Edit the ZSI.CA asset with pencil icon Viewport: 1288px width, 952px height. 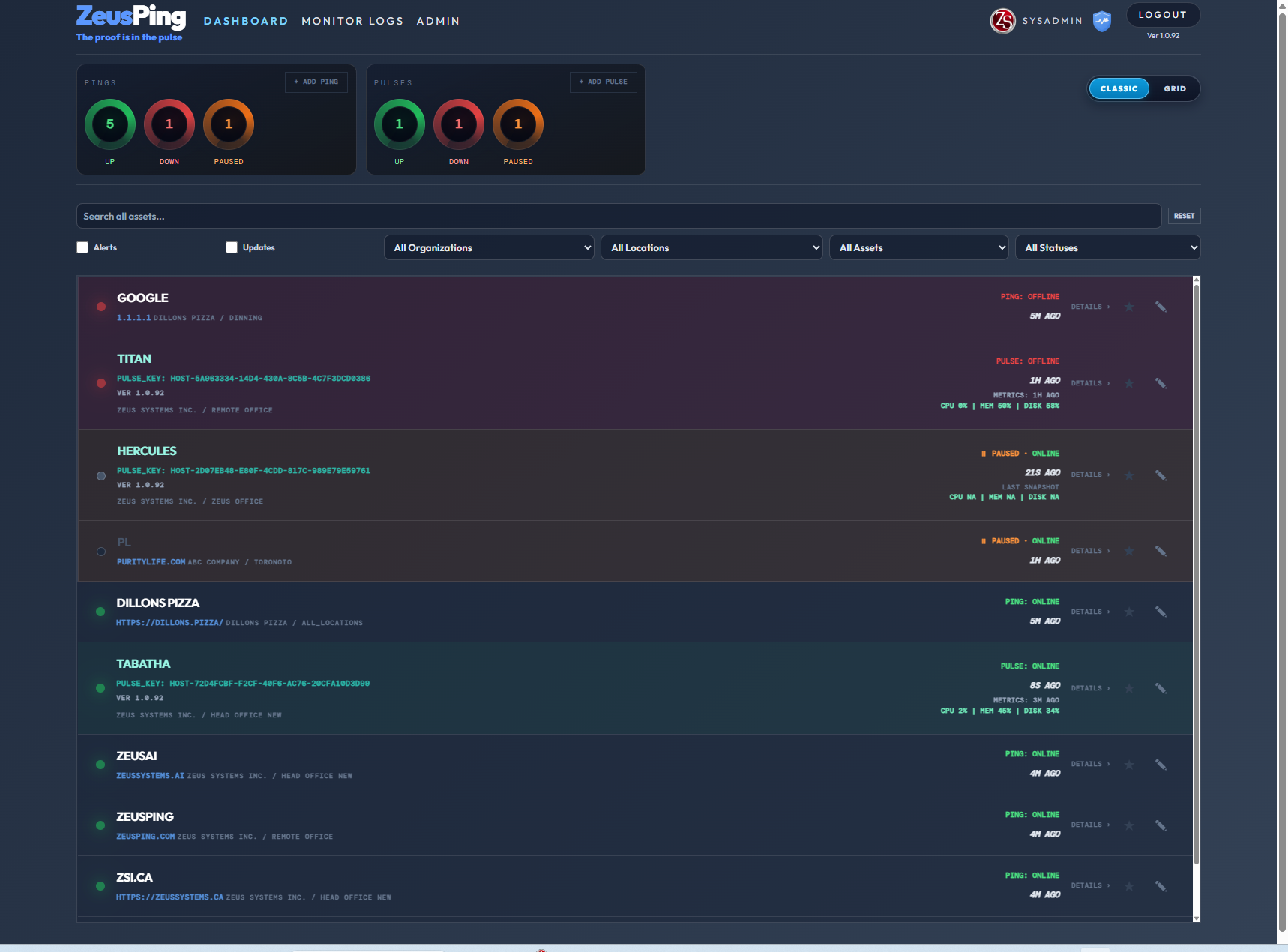[1161, 886]
